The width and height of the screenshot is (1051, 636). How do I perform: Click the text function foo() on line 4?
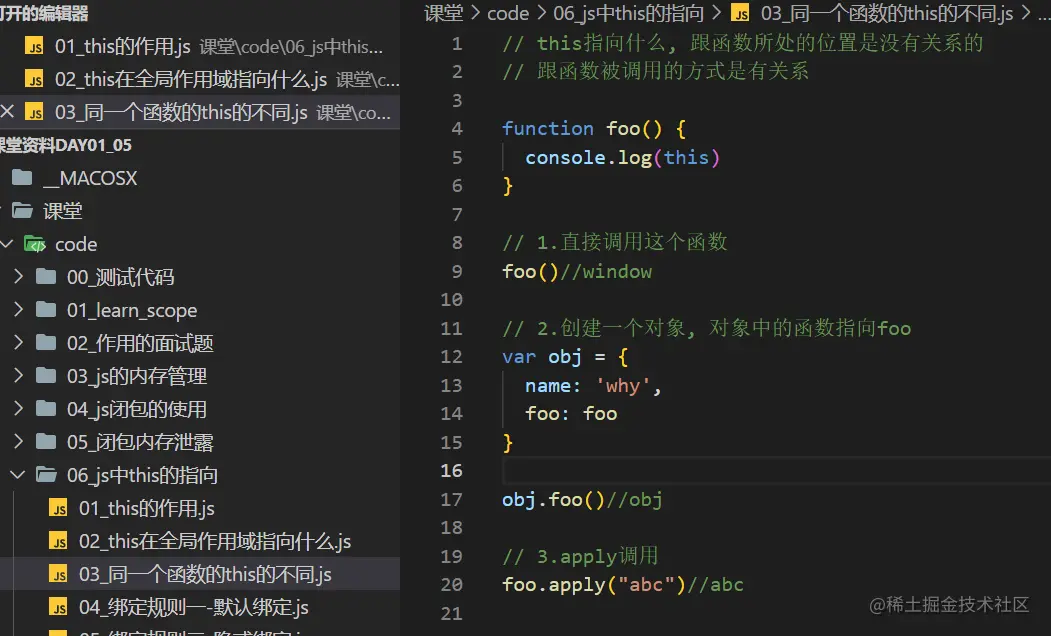point(582,129)
